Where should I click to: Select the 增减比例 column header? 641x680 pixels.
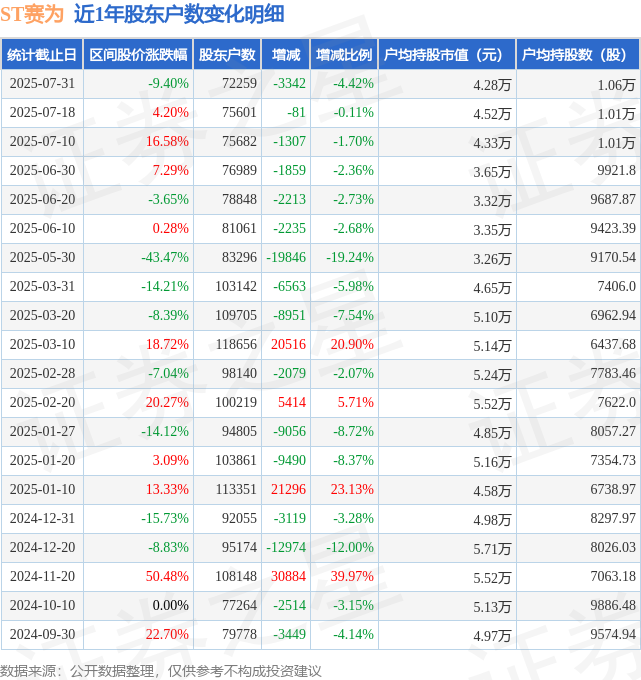(x=344, y=55)
